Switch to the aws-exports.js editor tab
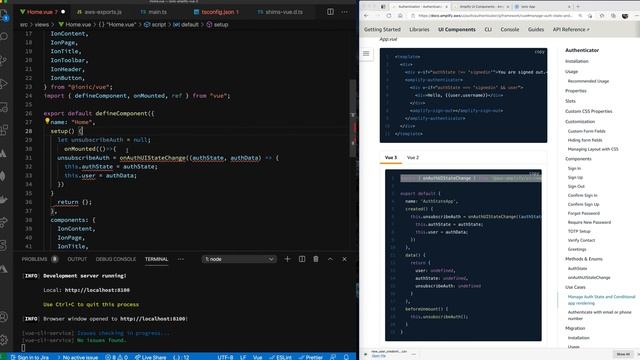 (x=100, y=12)
